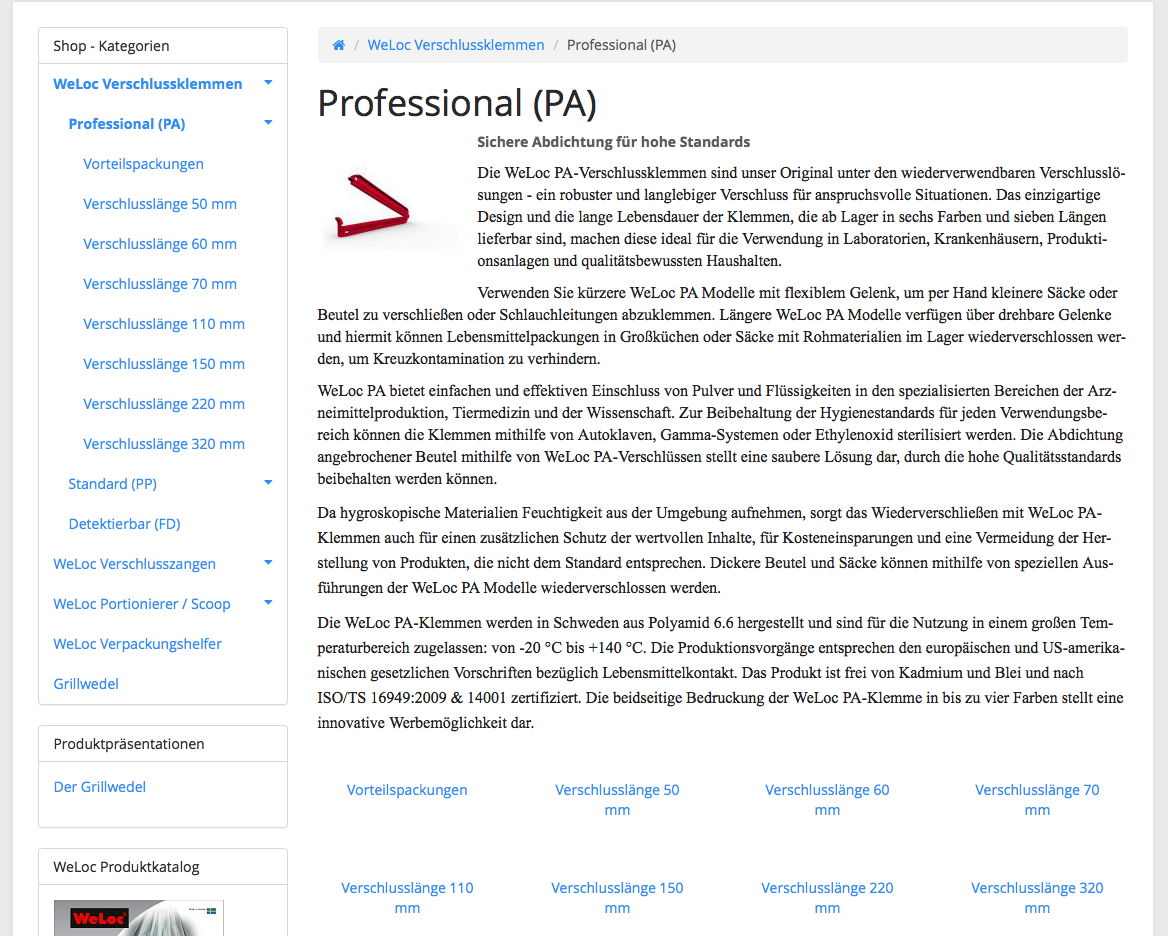Image resolution: width=1168 pixels, height=936 pixels.
Task: Expand the WeLoc Portionierer / Scoop arrow
Action: click(x=268, y=603)
